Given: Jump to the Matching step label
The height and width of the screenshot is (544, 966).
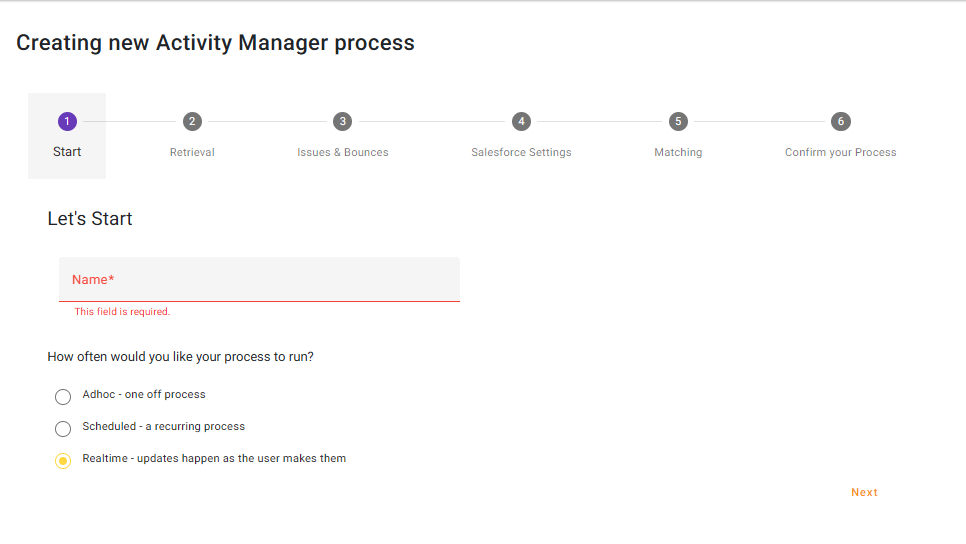Looking at the screenshot, I should point(678,153).
